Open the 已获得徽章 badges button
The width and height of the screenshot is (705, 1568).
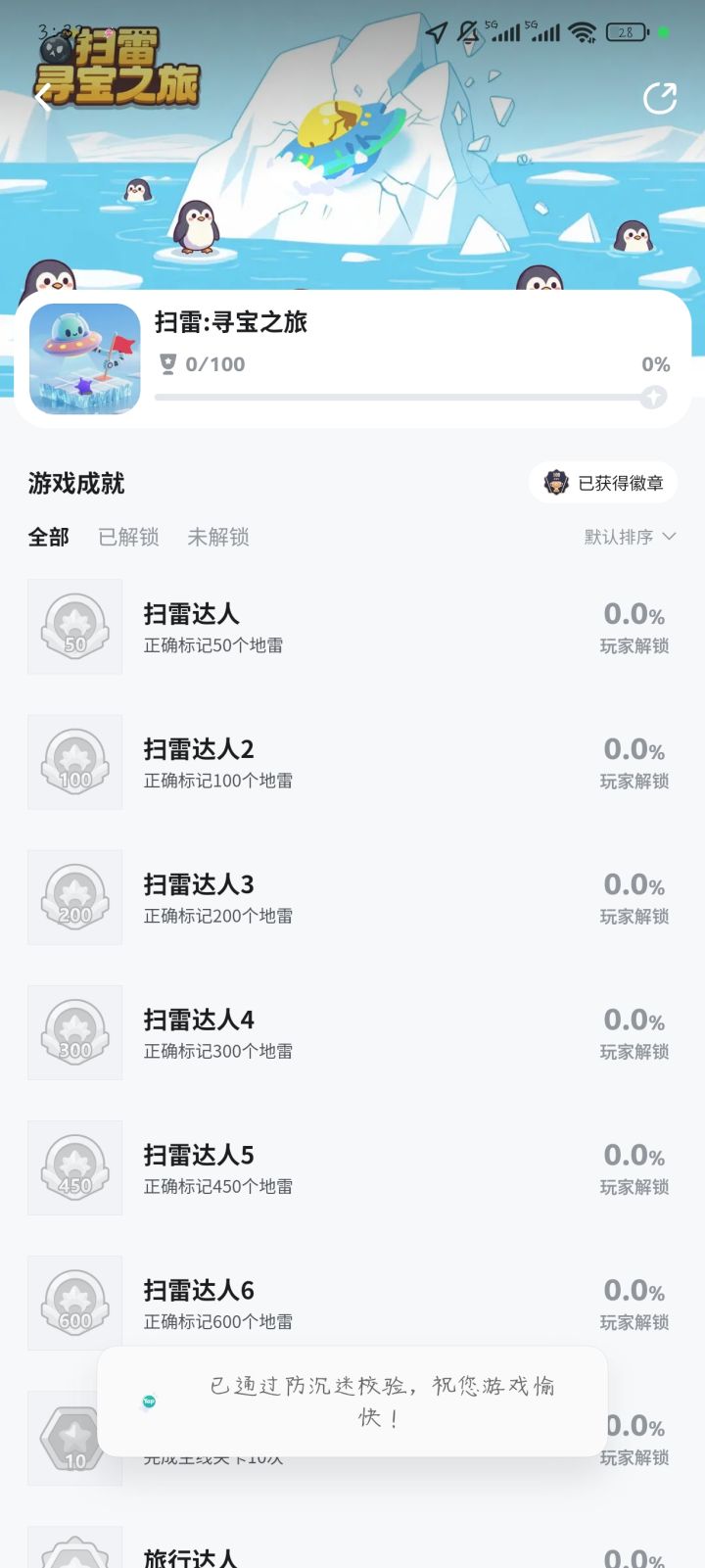tap(604, 483)
